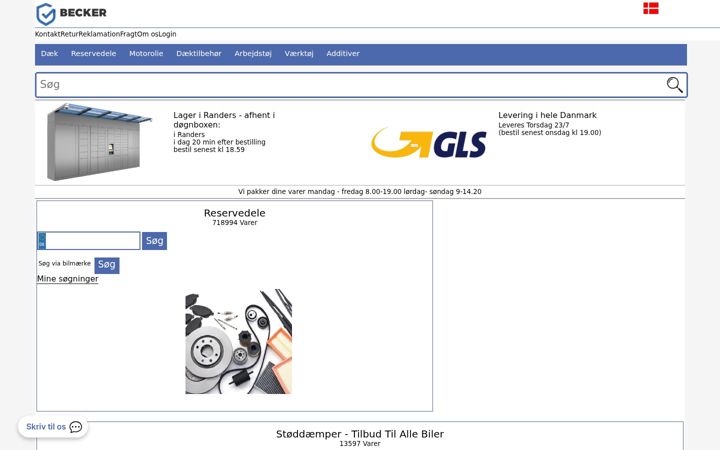Viewport: 720px width, 450px height.
Task: Open the chat bubble icon in Skriv til os
Action: [x=75, y=427]
